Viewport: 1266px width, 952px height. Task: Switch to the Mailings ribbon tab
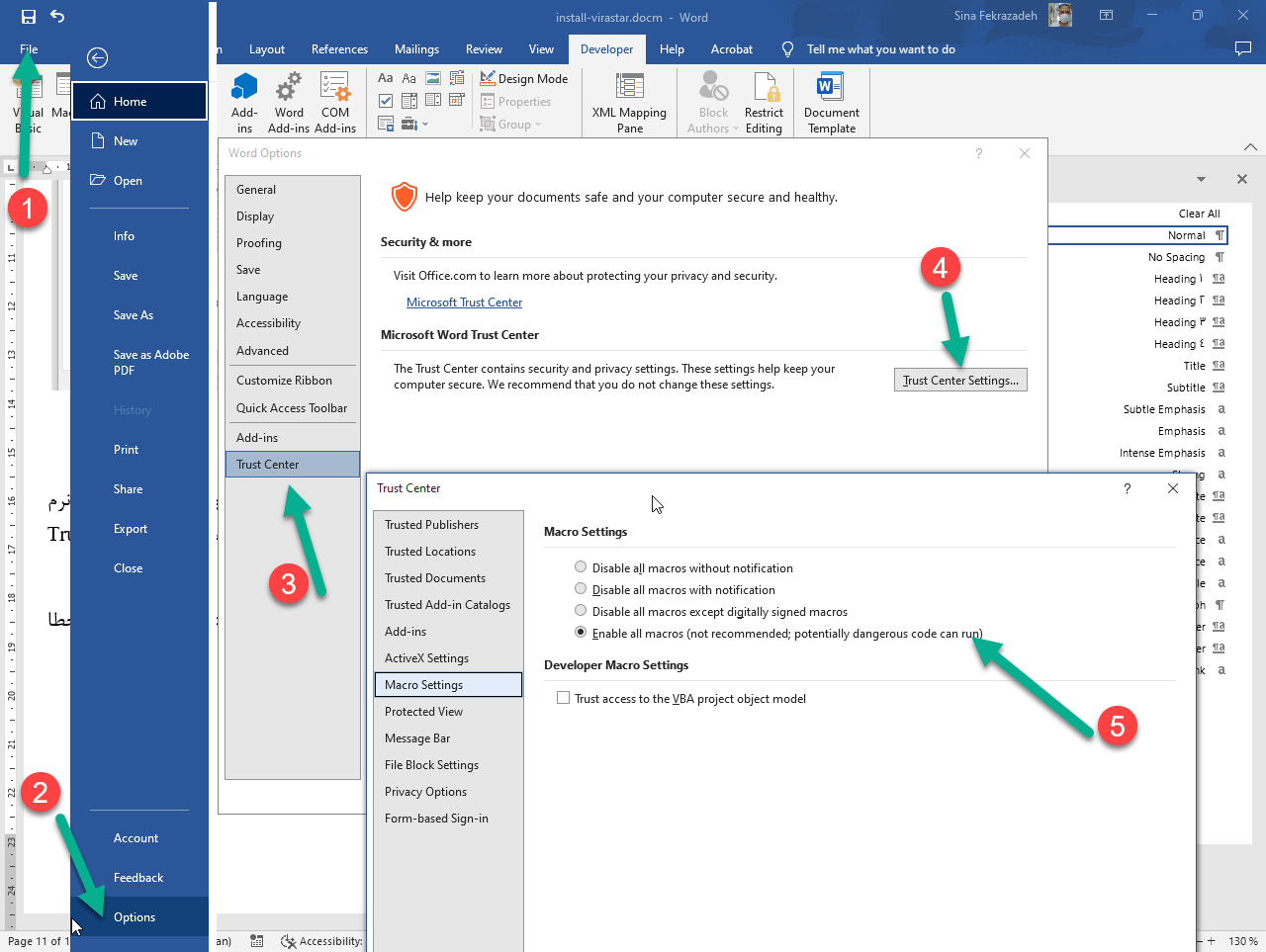tap(416, 49)
